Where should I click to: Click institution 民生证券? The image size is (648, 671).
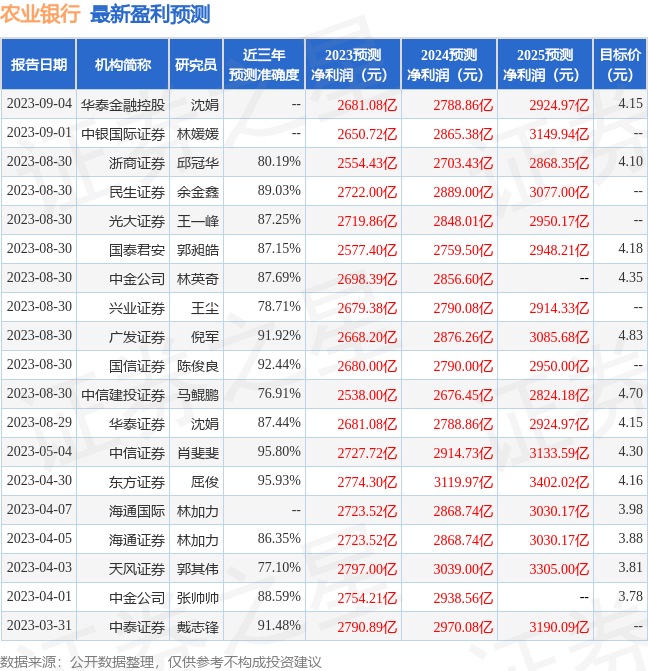pyautogui.click(x=137, y=192)
